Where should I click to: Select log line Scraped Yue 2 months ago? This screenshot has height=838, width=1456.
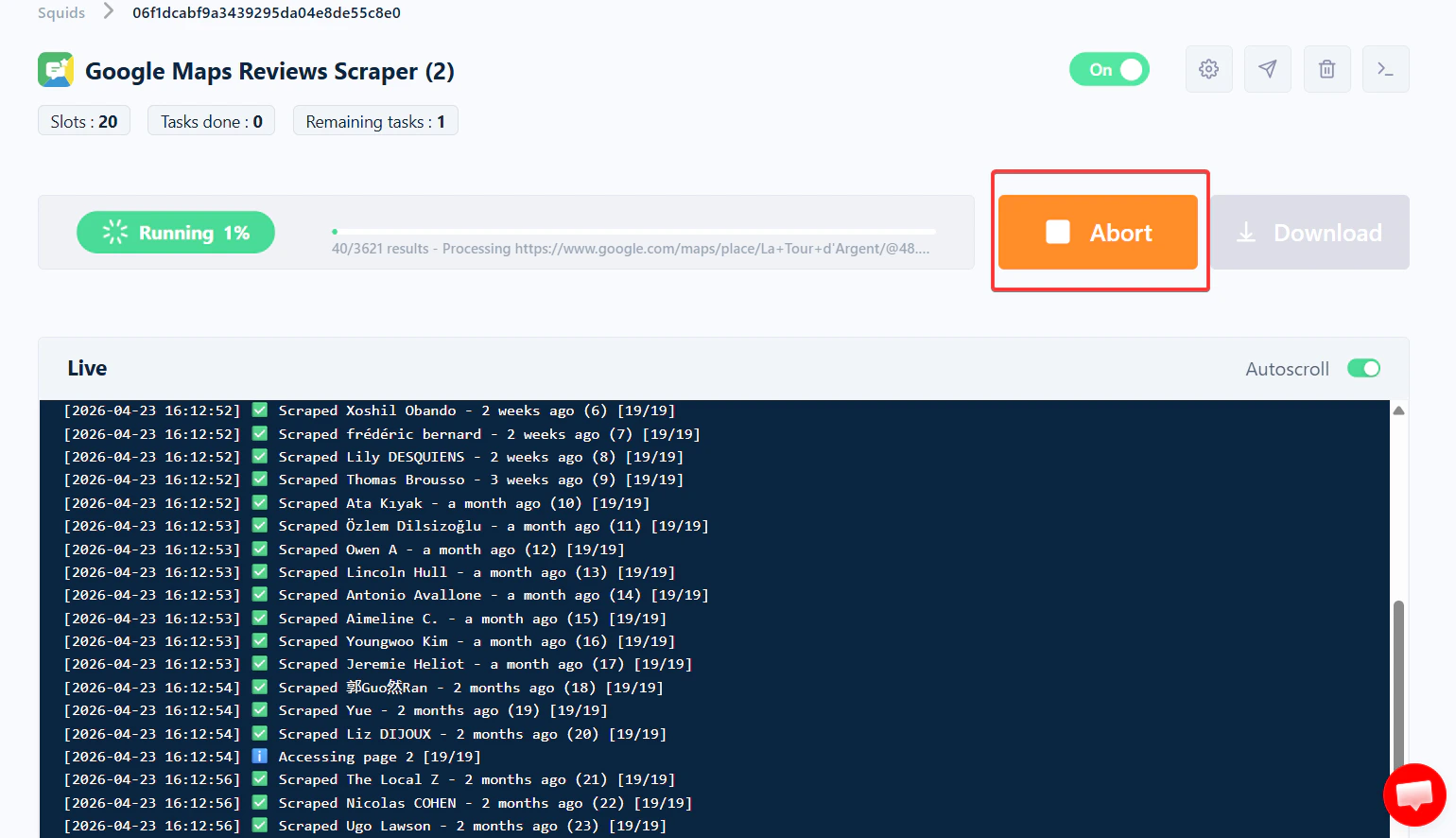point(336,710)
